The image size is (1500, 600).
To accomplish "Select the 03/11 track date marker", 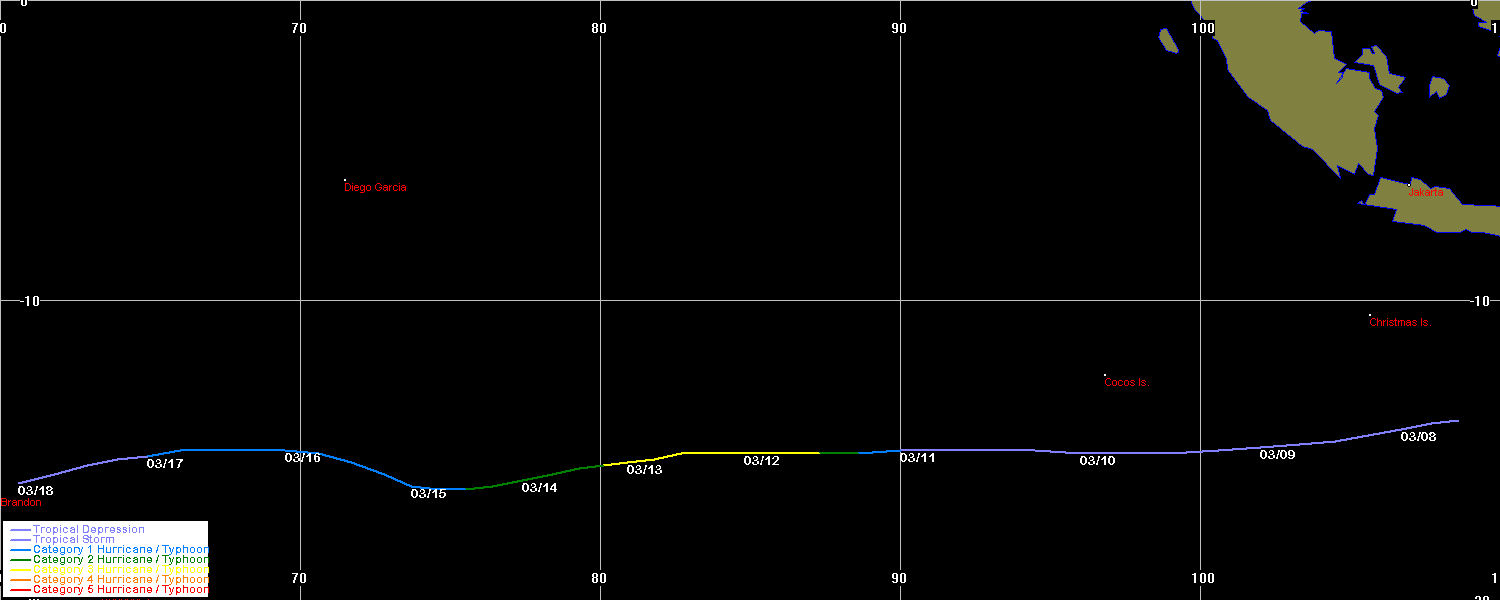I will click(917, 458).
